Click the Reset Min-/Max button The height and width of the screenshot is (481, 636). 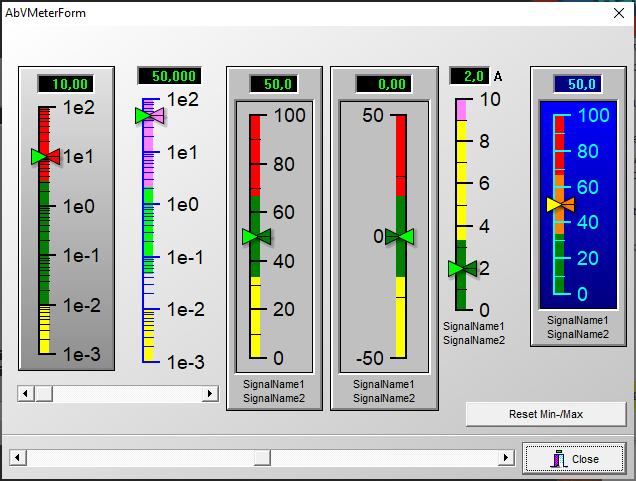pos(546,414)
